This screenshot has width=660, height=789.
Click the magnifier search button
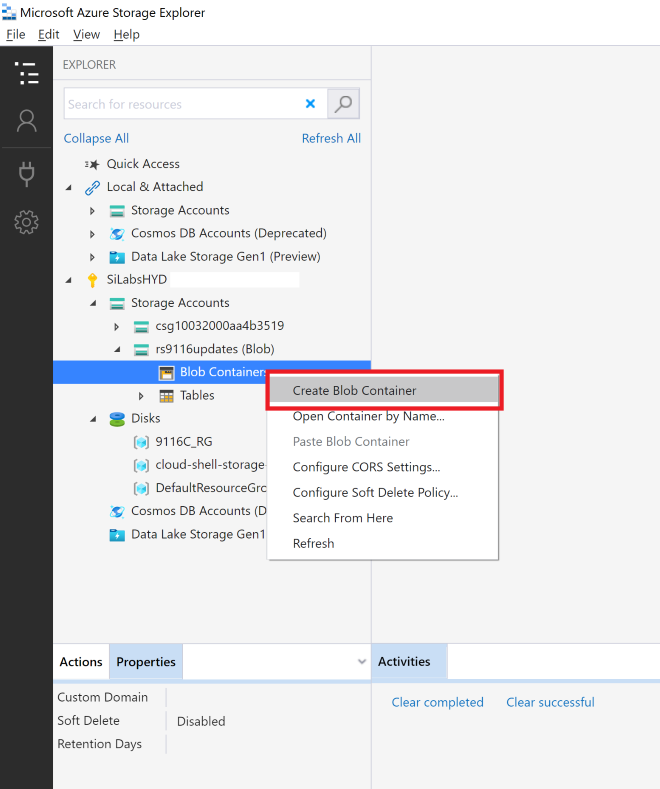click(x=343, y=104)
